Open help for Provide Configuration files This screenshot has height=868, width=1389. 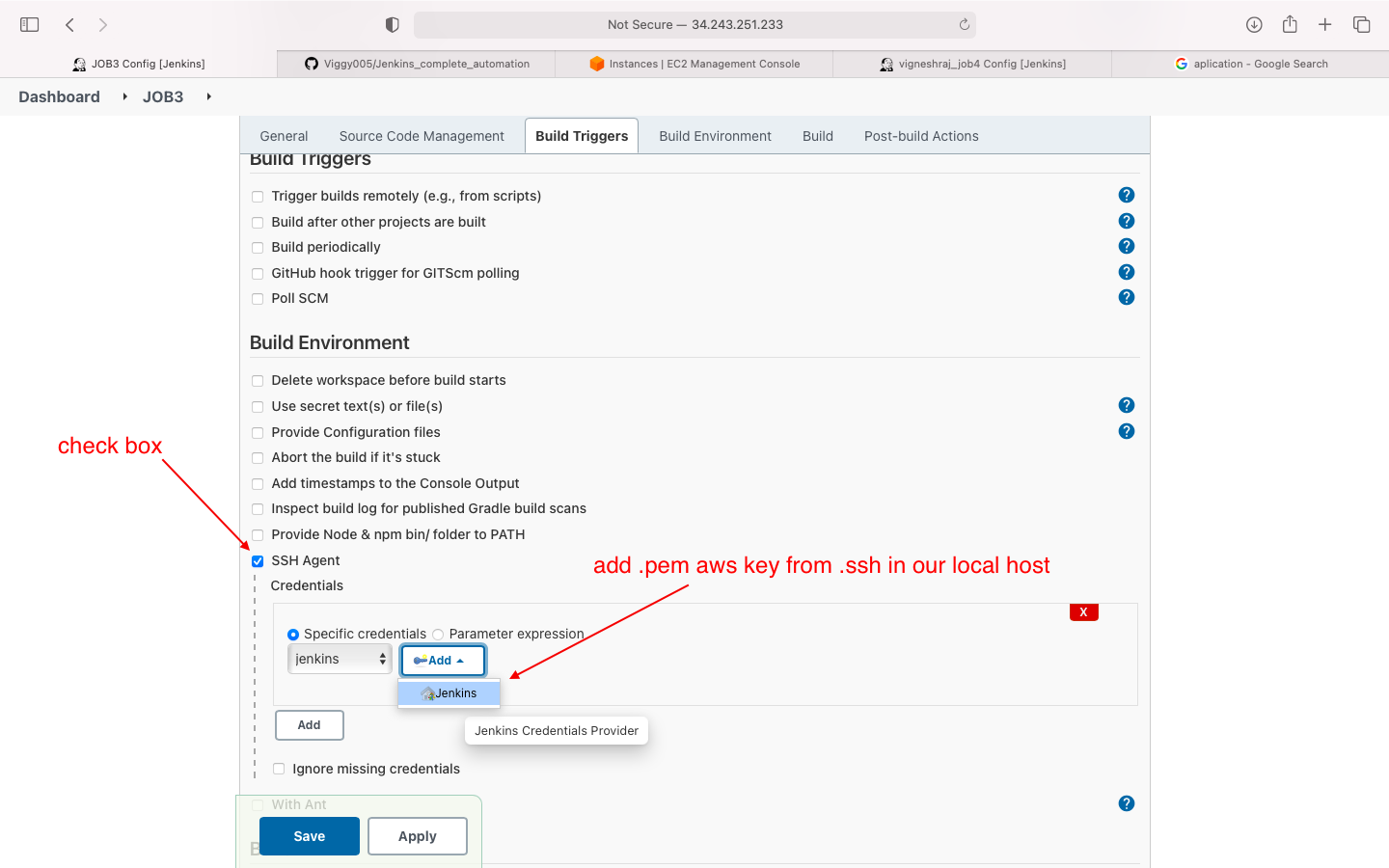pyautogui.click(x=1127, y=431)
